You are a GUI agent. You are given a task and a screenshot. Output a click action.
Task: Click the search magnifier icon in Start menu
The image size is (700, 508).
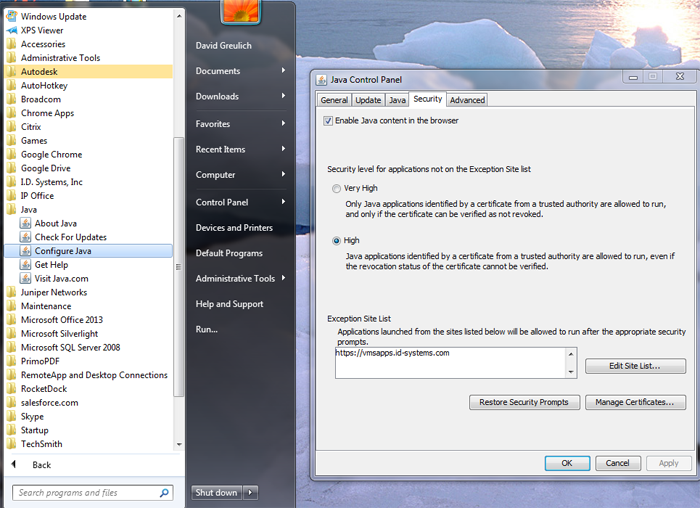pyautogui.click(x=164, y=493)
